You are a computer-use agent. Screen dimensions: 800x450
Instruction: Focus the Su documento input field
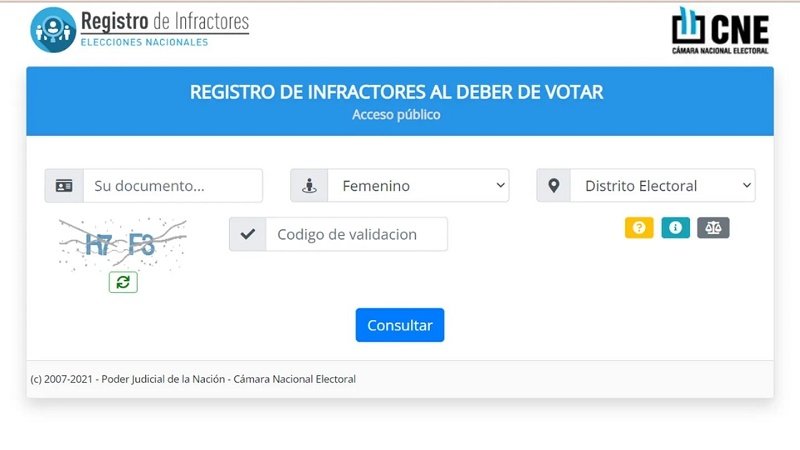point(172,186)
